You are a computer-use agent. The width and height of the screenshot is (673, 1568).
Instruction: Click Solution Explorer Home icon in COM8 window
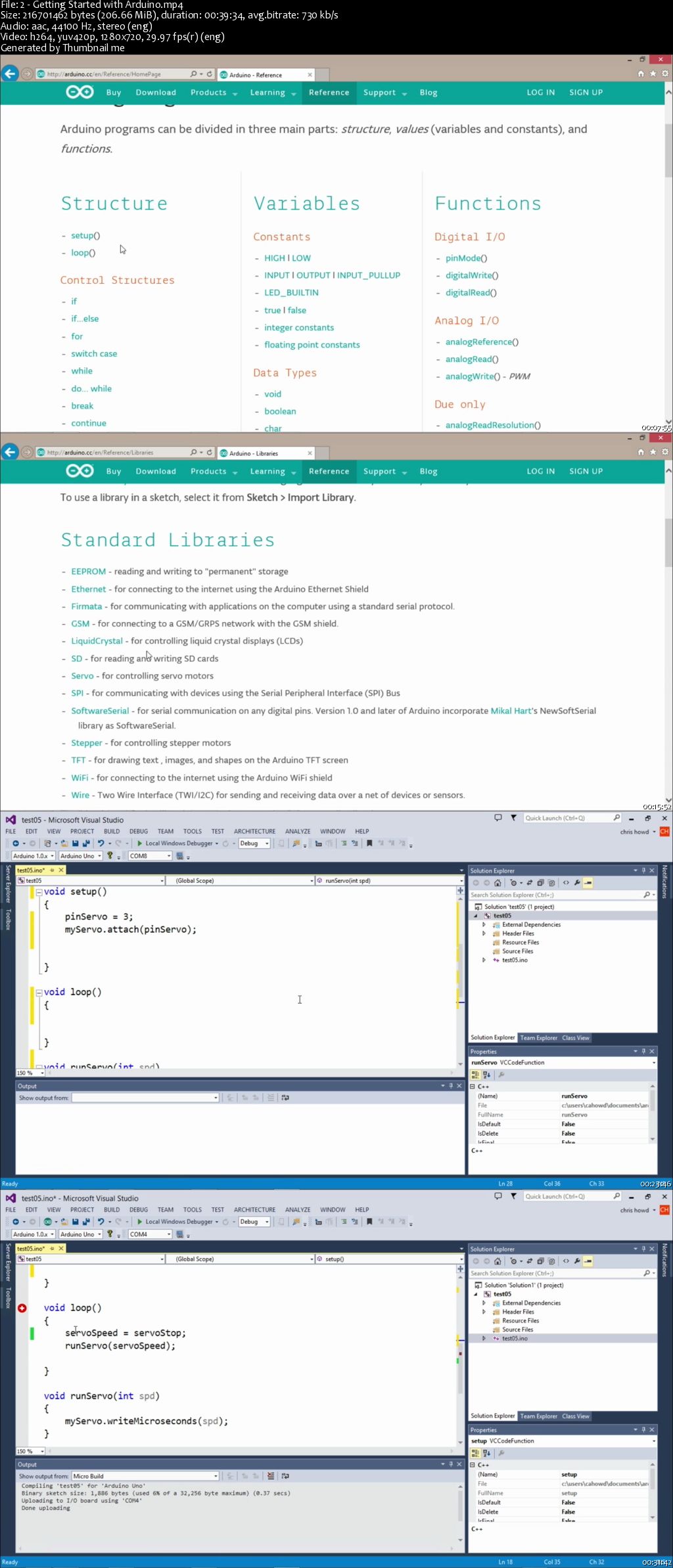click(x=498, y=883)
